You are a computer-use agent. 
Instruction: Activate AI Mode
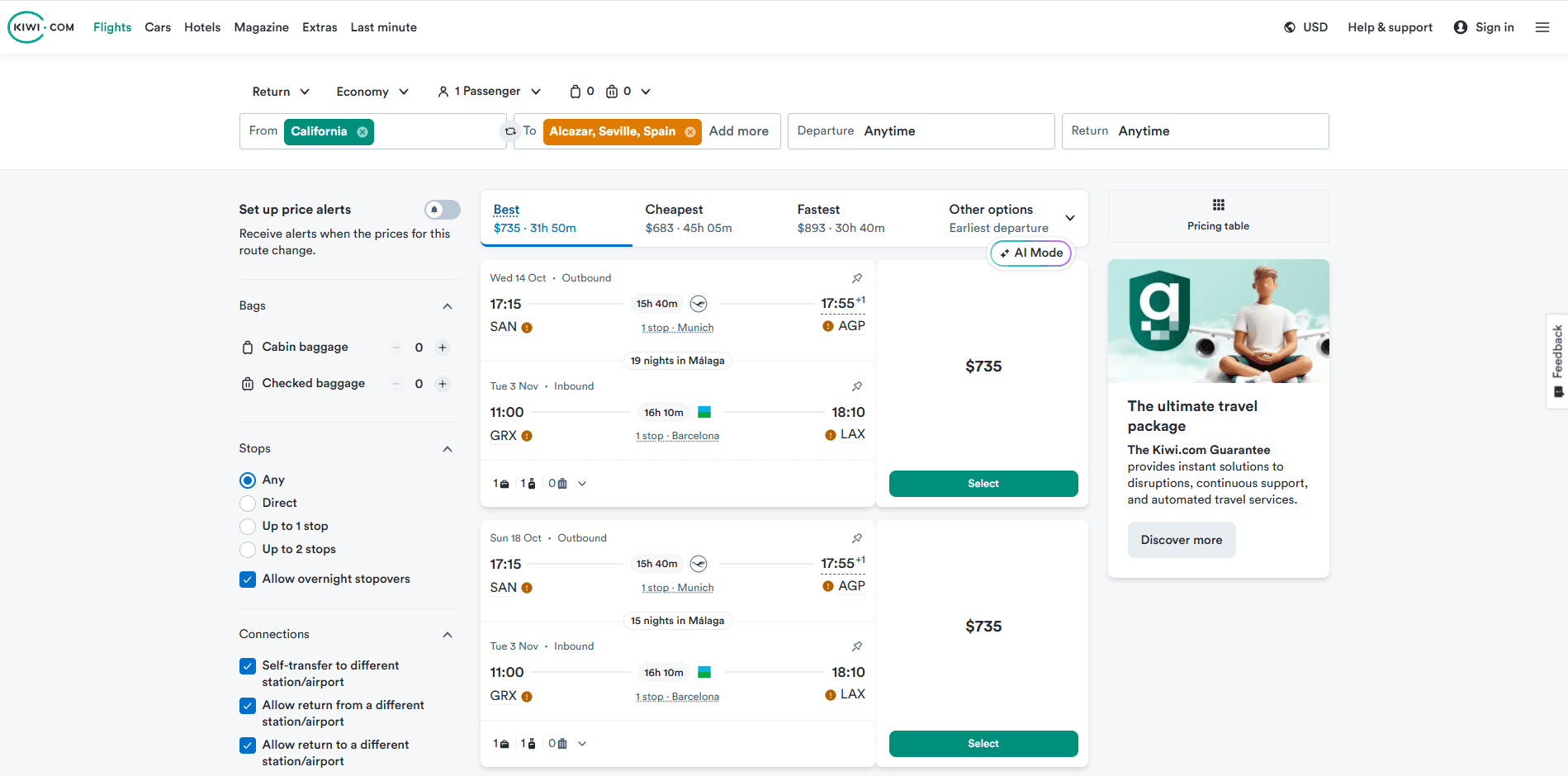pyautogui.click(x=1030, y=253)
